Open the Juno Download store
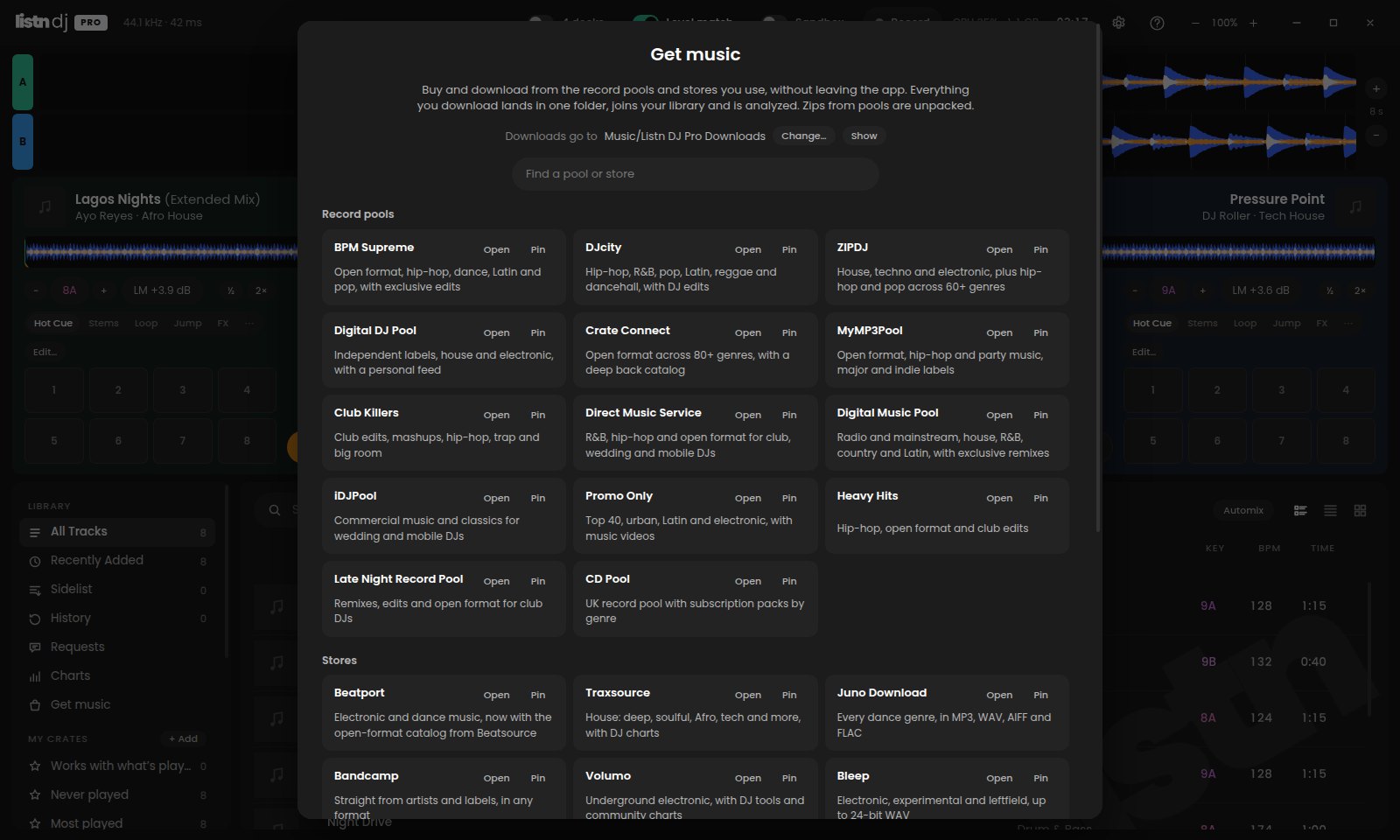 (x=999, y=695)
